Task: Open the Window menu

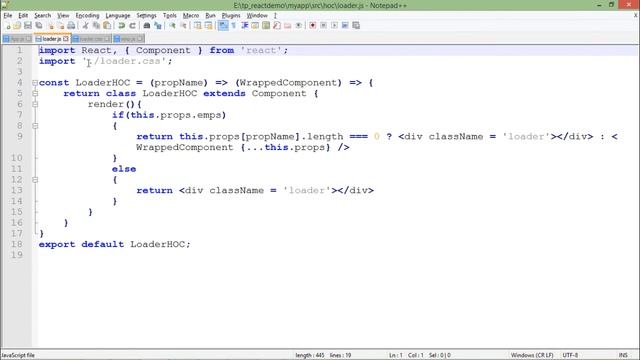Action: click(257, 16)
